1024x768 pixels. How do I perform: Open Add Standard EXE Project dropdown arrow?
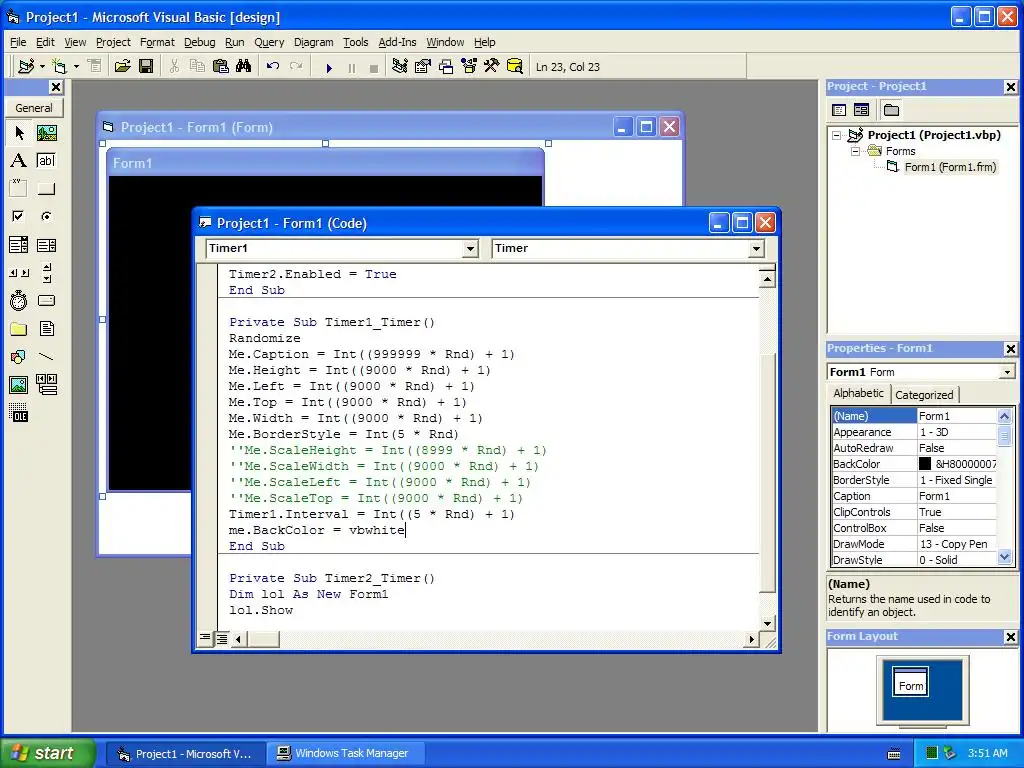[42, 67]
